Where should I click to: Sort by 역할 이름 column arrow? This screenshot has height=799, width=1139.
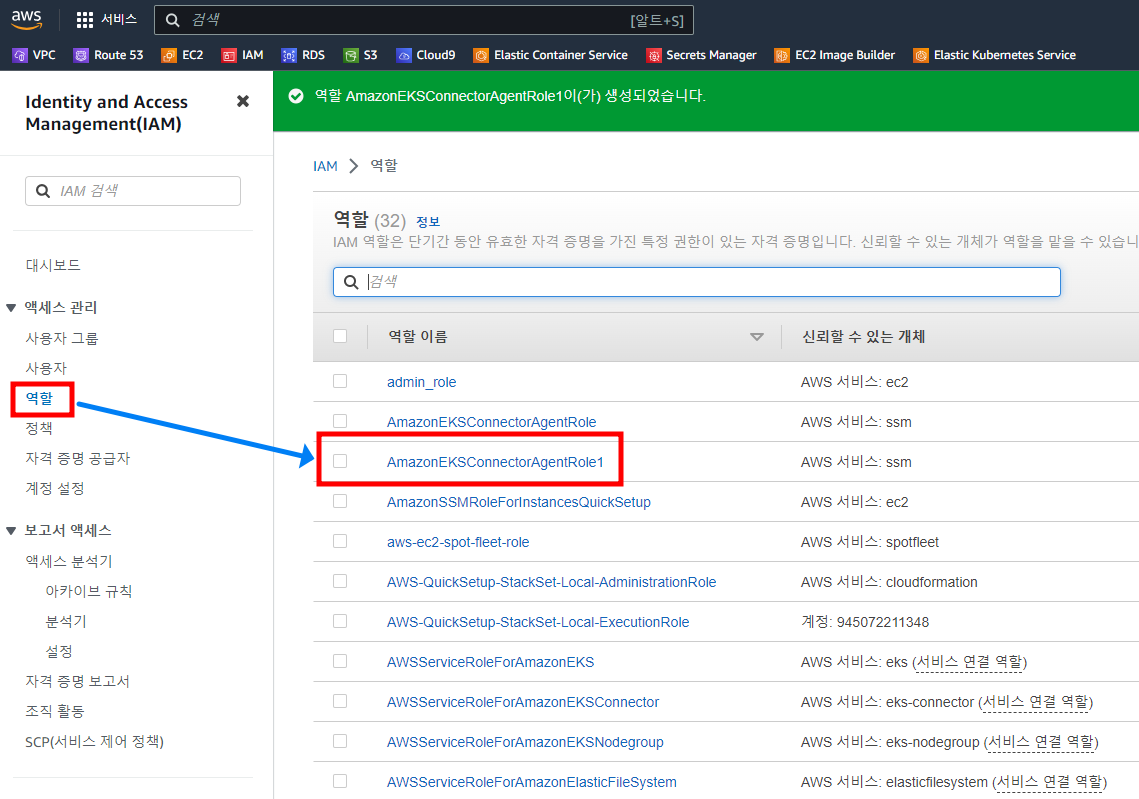coord(756,337)
